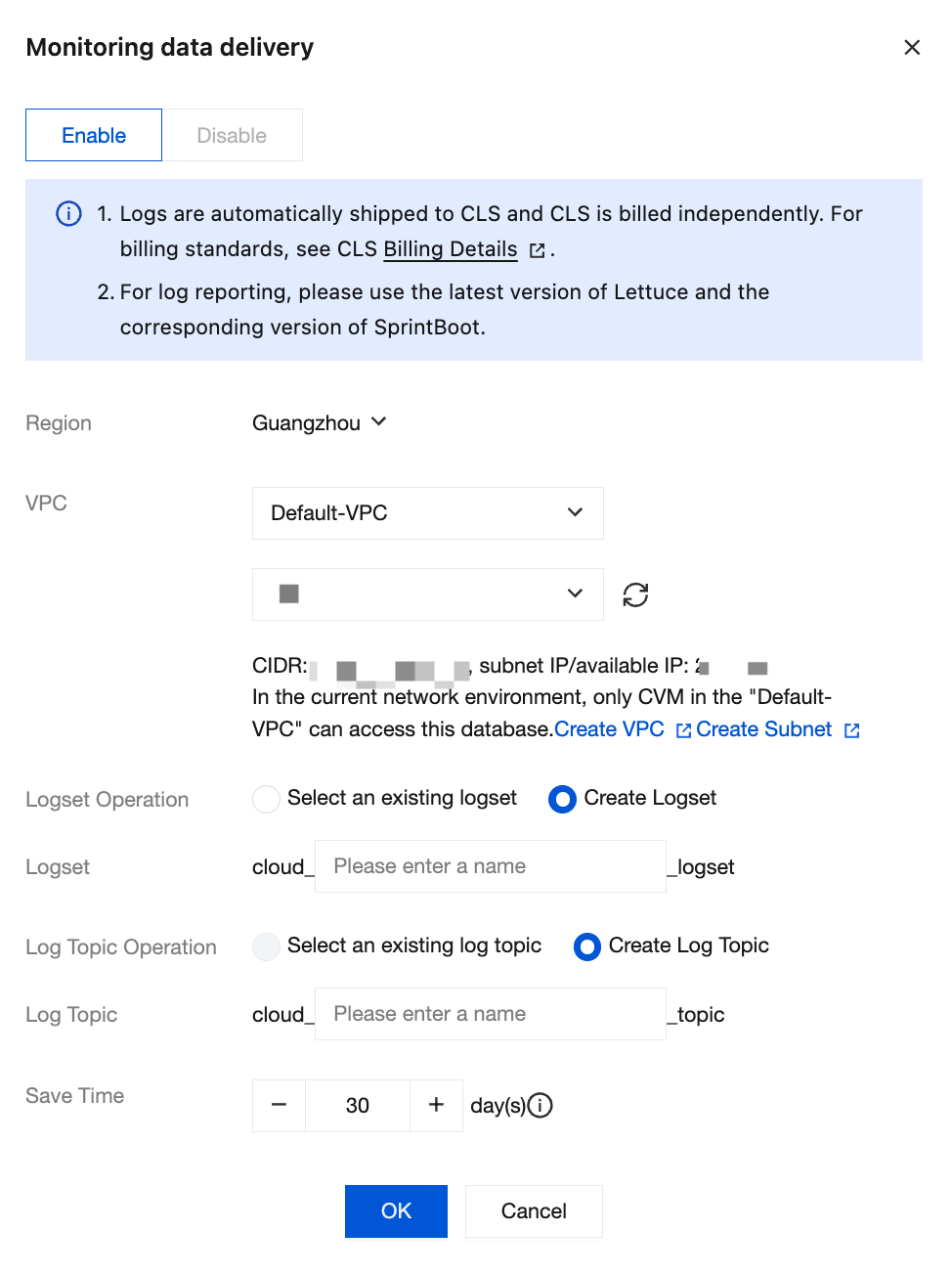Select the existing logset radio option
Viewport: 952px width, 1275px height.
266,799
